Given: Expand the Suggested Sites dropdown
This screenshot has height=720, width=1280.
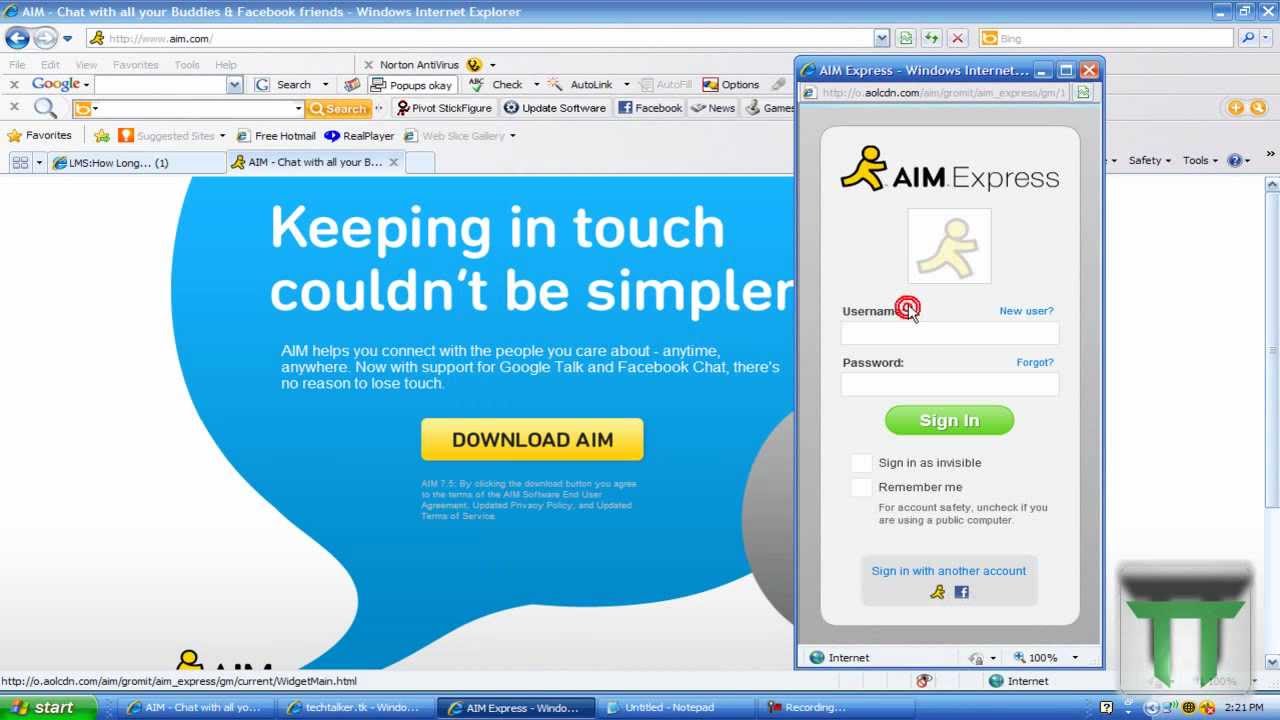Looking at the screenshot, I should (x=222, y=136).
